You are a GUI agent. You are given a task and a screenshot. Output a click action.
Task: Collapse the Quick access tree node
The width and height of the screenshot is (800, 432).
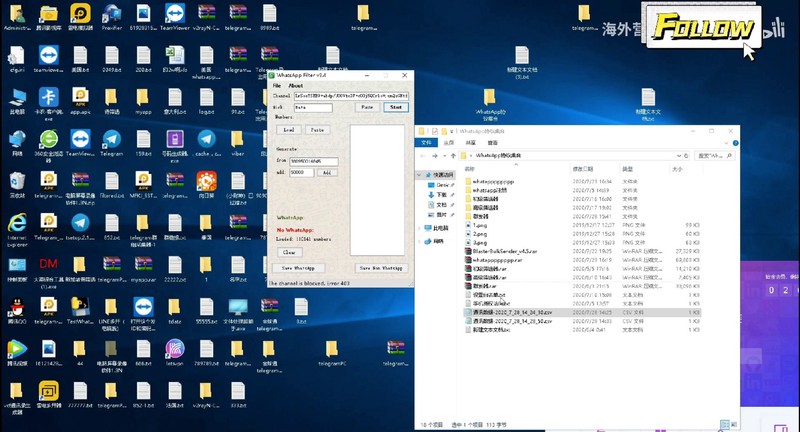click(x=420, y=175)
